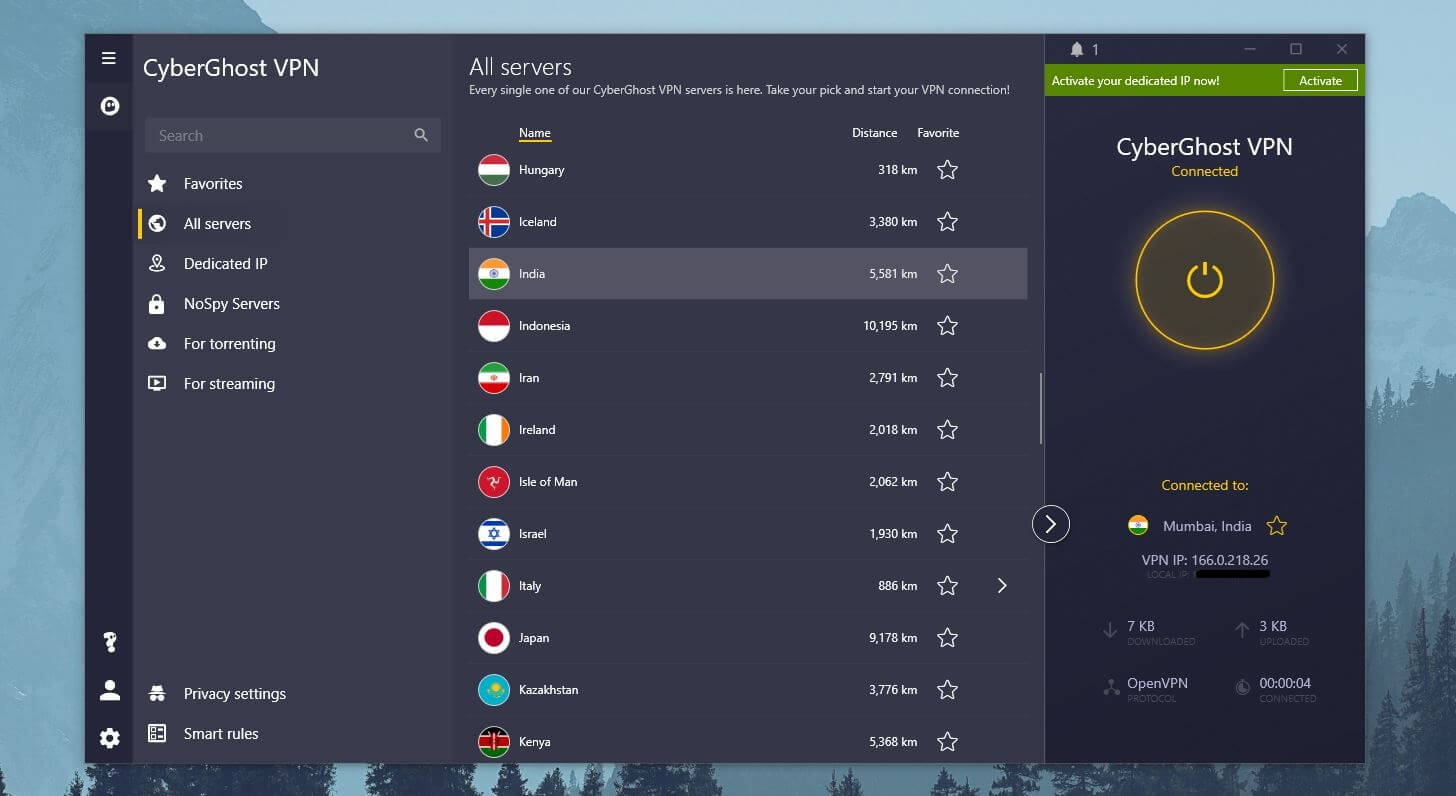Click the search magnifier icon

coord(421,135)
